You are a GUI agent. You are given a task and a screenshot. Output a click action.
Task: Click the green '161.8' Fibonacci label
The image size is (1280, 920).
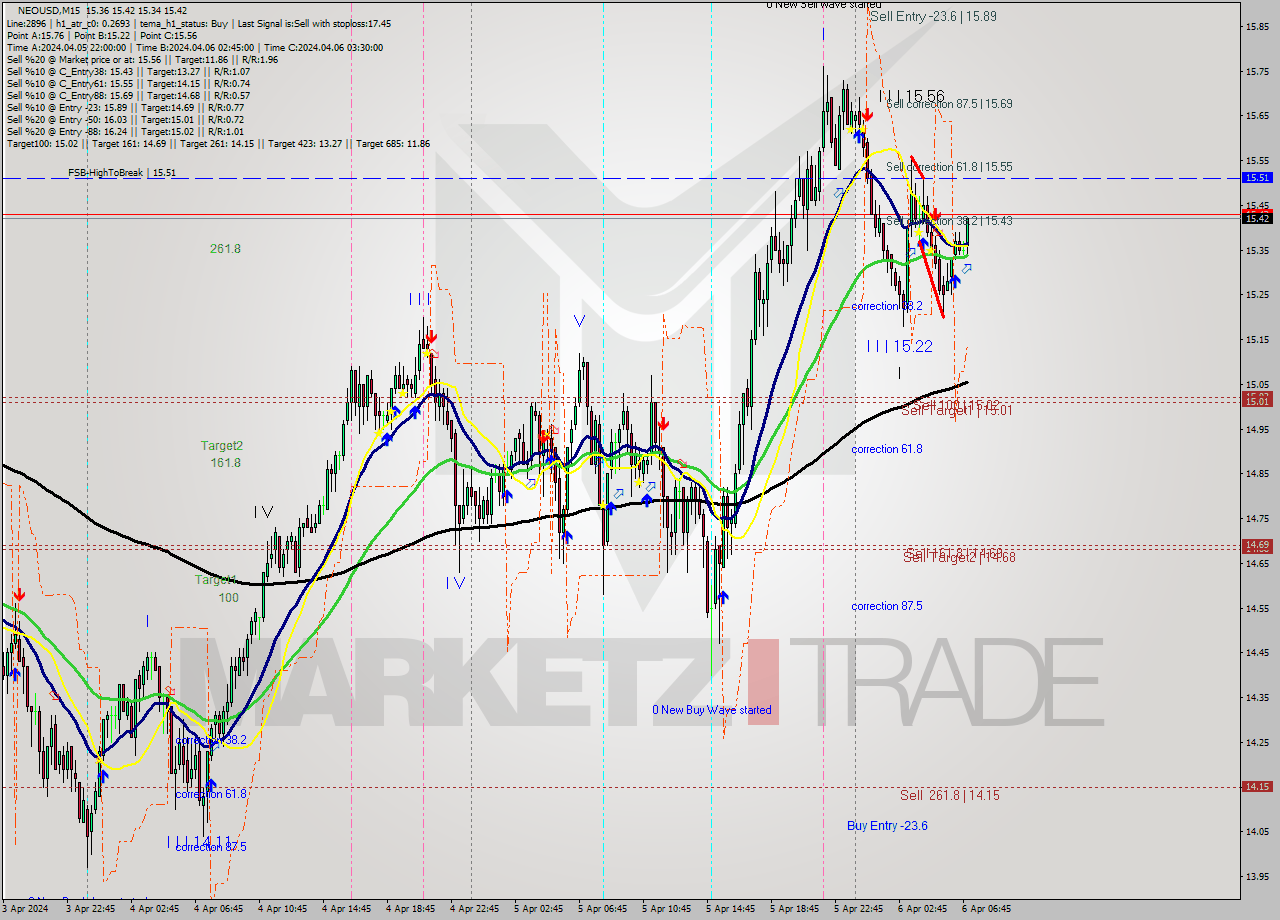225,463
